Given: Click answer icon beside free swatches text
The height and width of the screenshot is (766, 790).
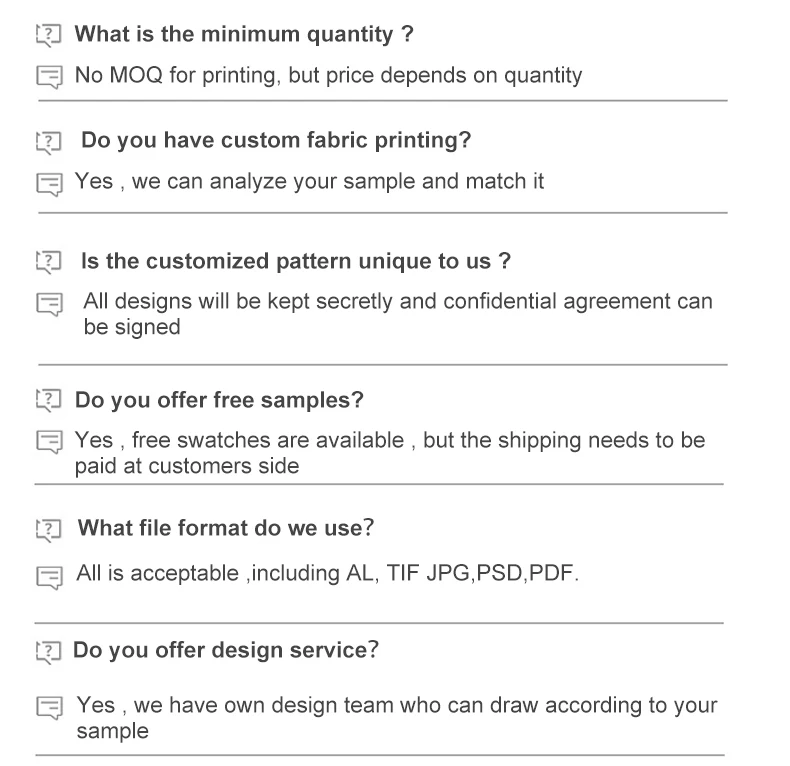Looking at the screenshot, I should click(x=49, y=442).
